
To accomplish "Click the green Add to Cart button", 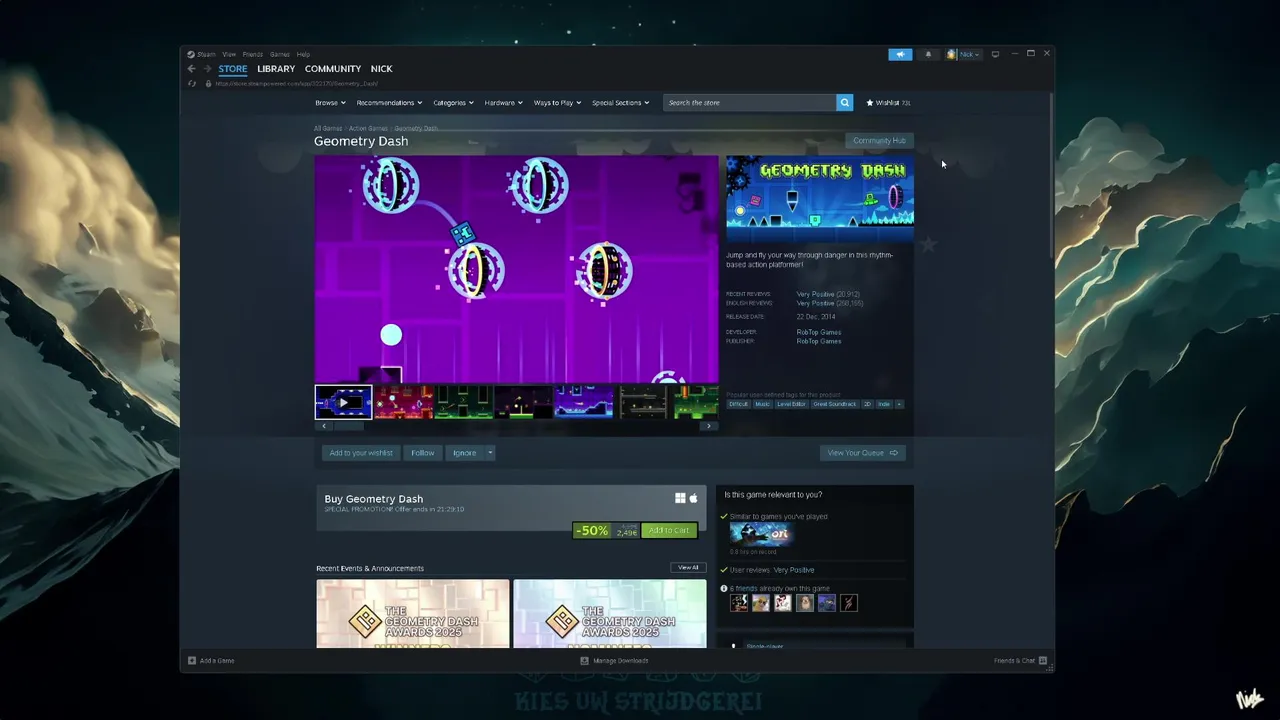I will [668, 530].
